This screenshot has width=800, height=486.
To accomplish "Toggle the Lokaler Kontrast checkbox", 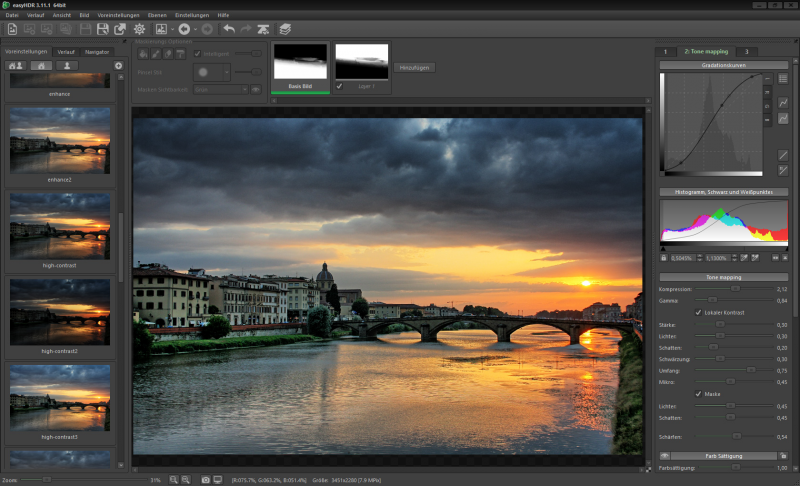I will tap(698, 312).
